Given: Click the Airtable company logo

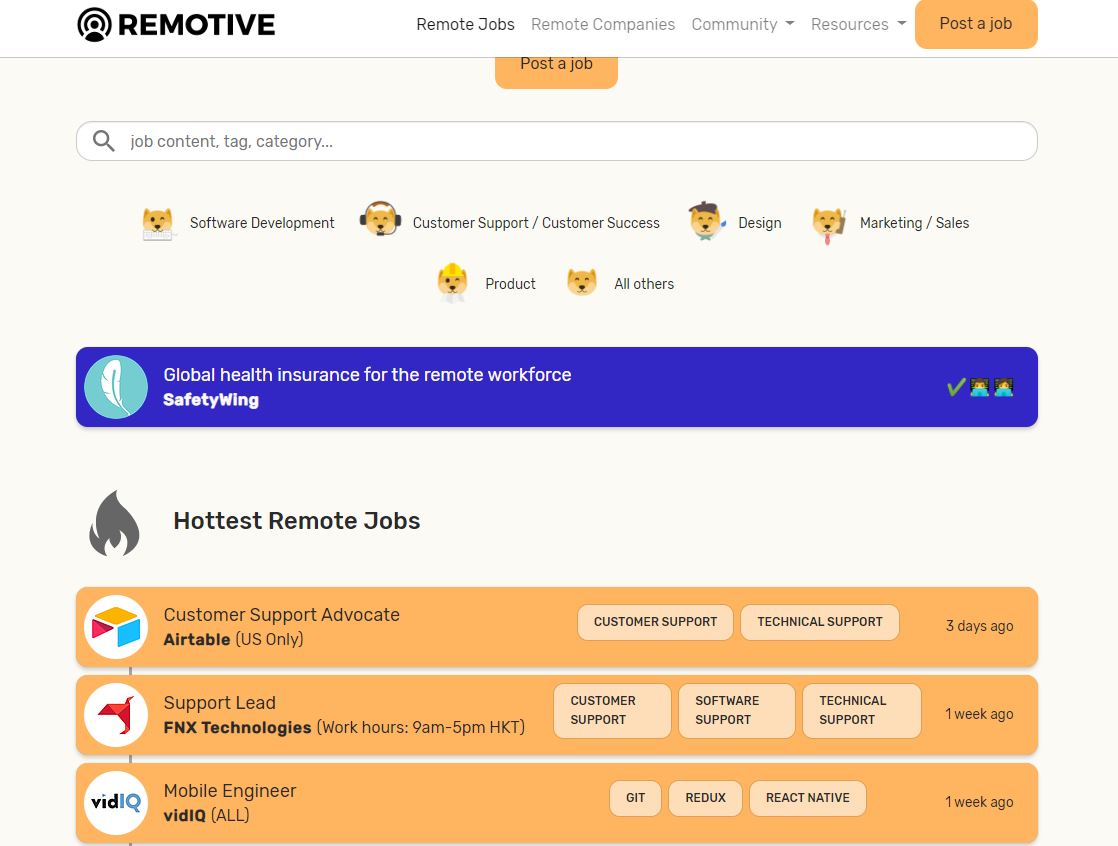Looking at the screenshot, I should coord(116,627).
